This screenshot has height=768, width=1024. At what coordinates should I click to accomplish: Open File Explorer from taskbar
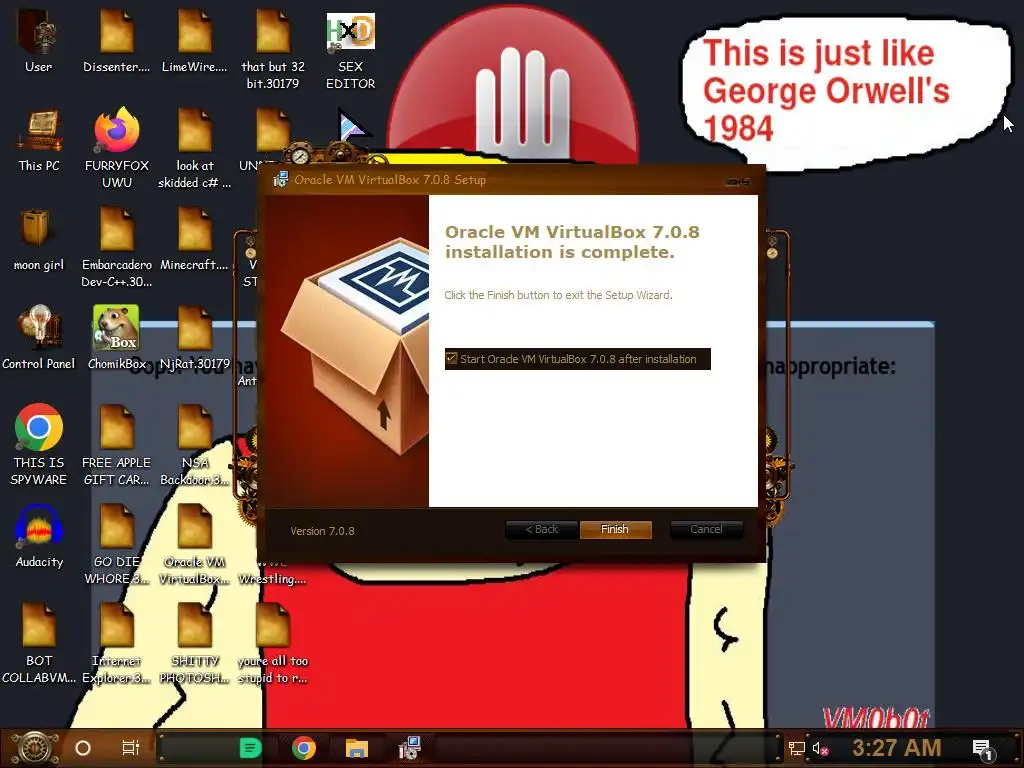357,748
